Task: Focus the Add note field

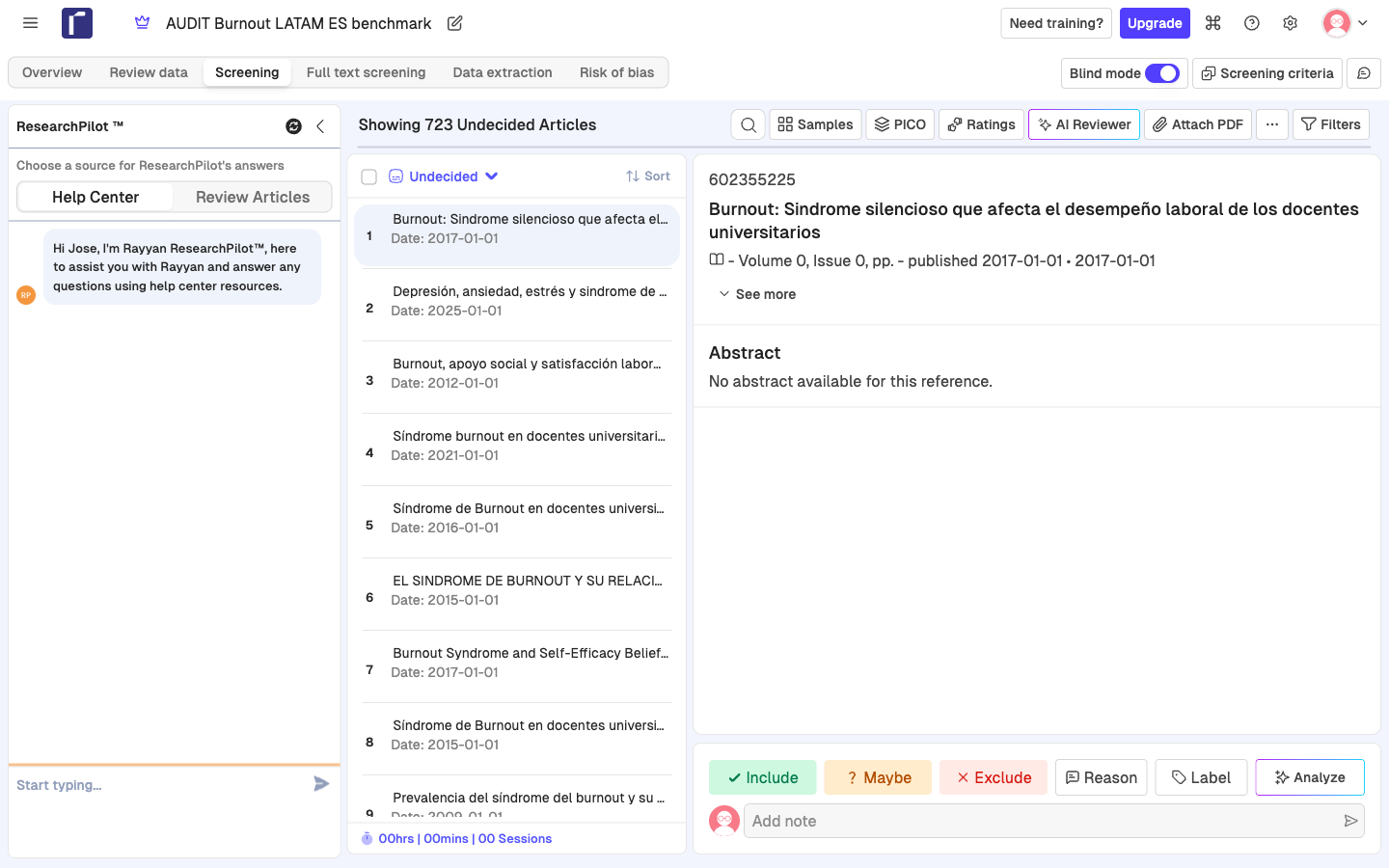Action: [x=1042, y=821]
